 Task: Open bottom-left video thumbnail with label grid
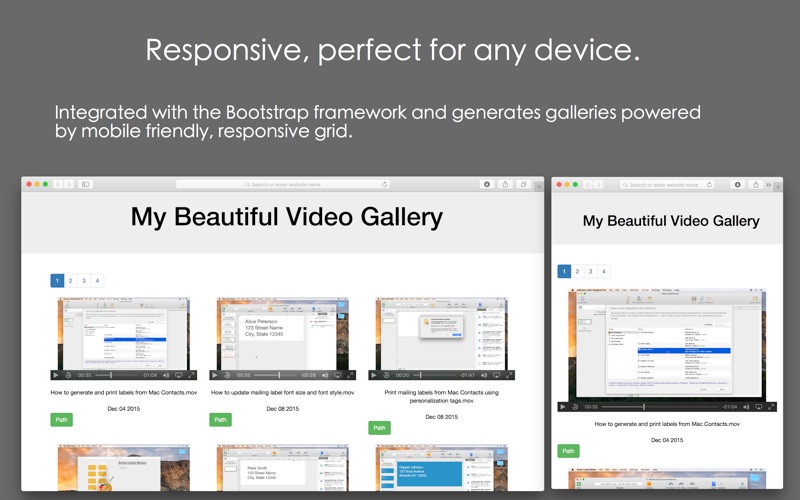[123, 468]
